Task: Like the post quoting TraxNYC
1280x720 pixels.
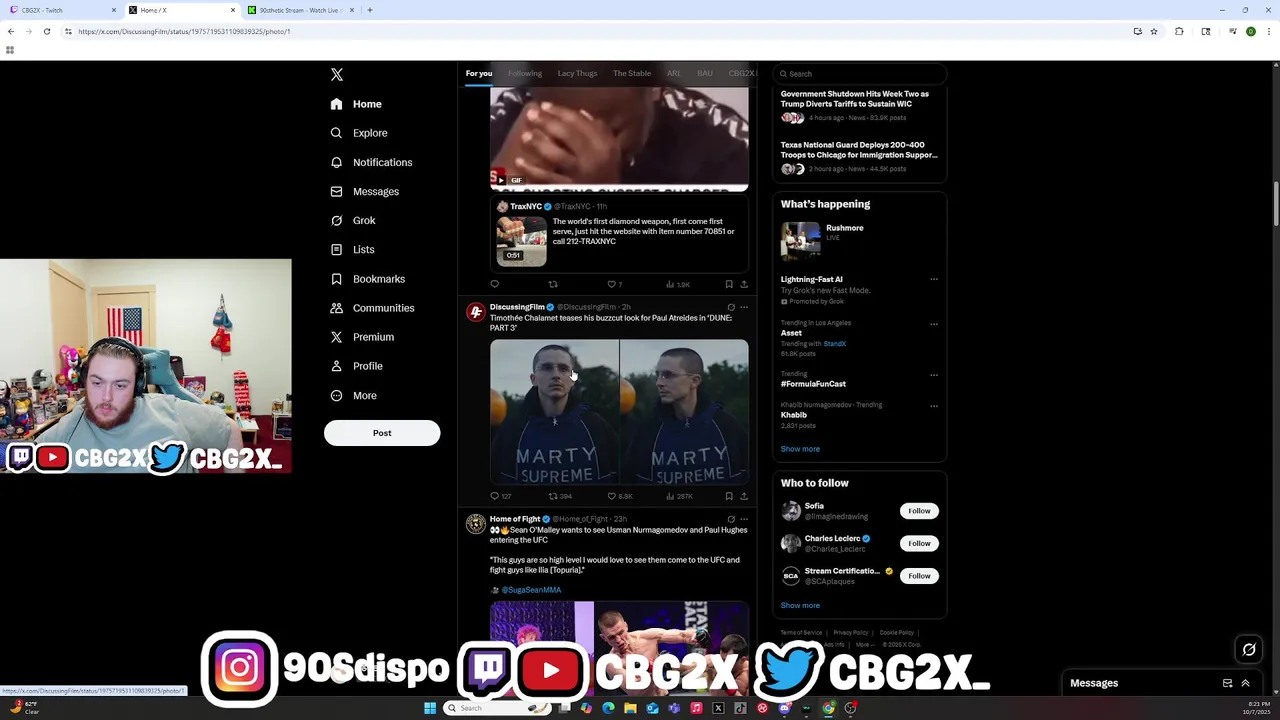Action: (610, 284)
